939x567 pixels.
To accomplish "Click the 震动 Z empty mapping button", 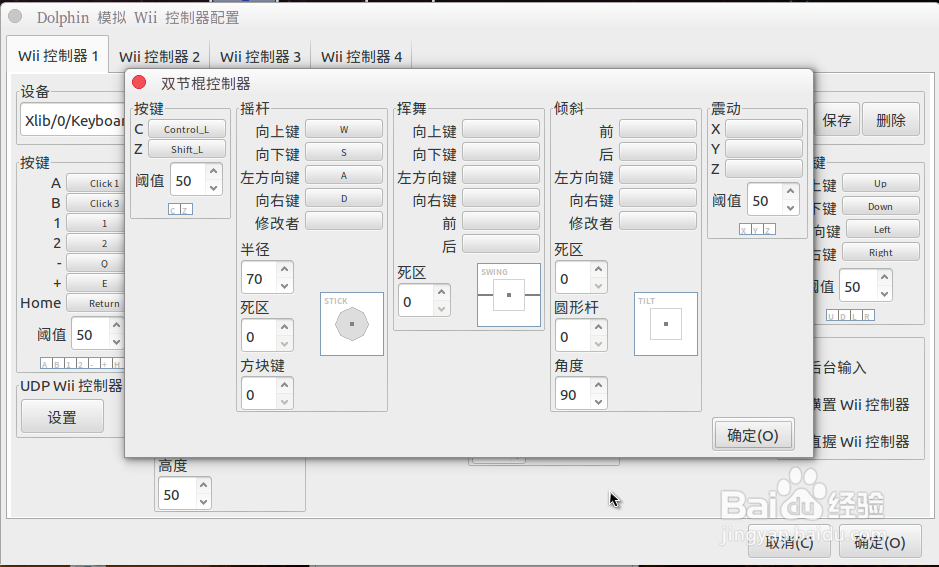I will click(764, 169).
